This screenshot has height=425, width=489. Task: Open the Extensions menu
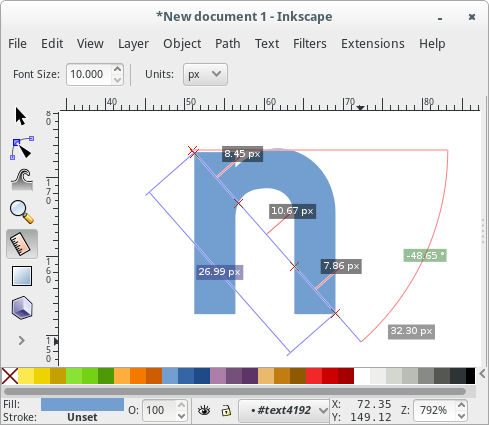pos(373,44)
